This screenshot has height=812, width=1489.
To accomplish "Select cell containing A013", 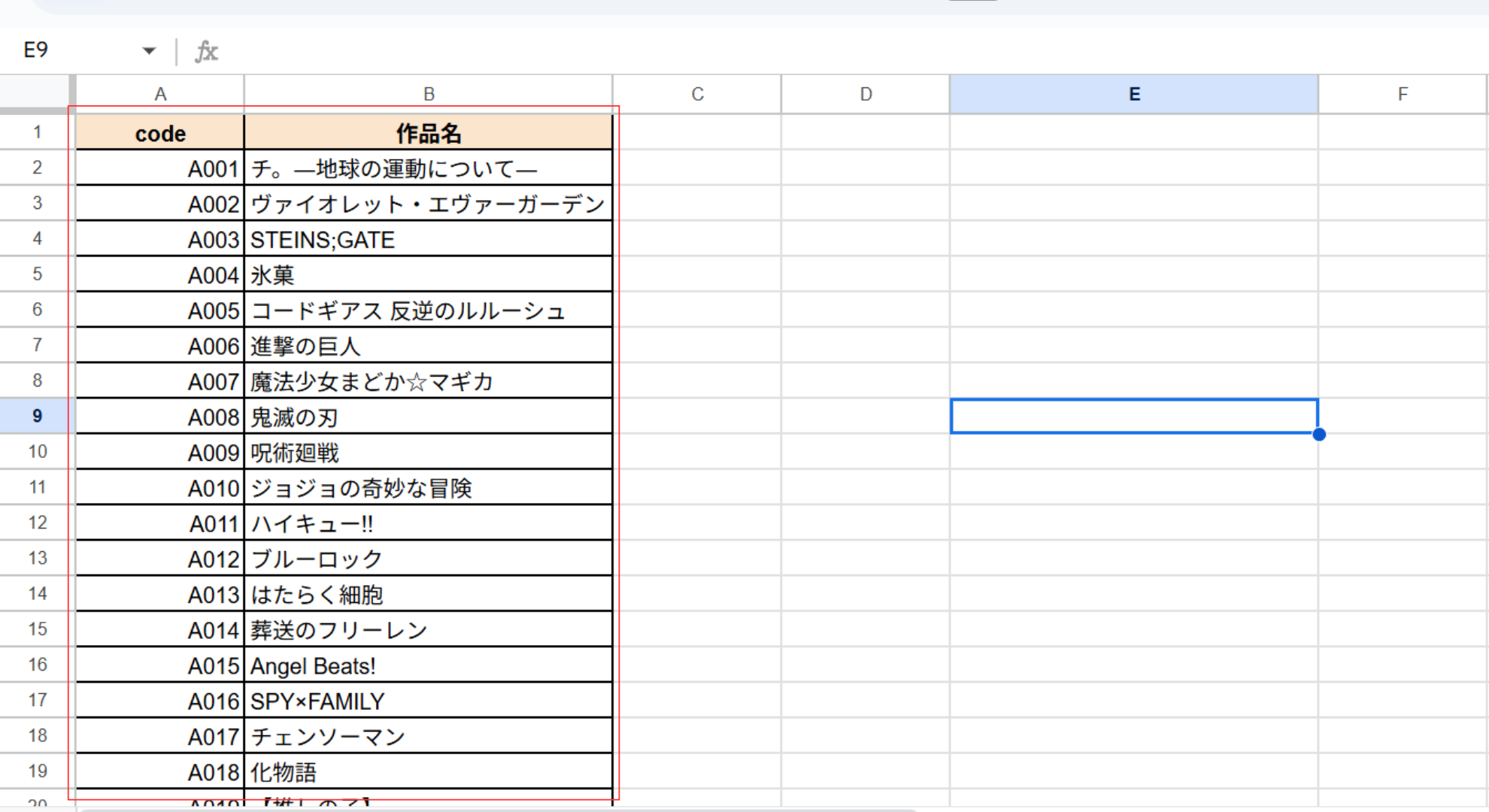I will coord(160,594).
